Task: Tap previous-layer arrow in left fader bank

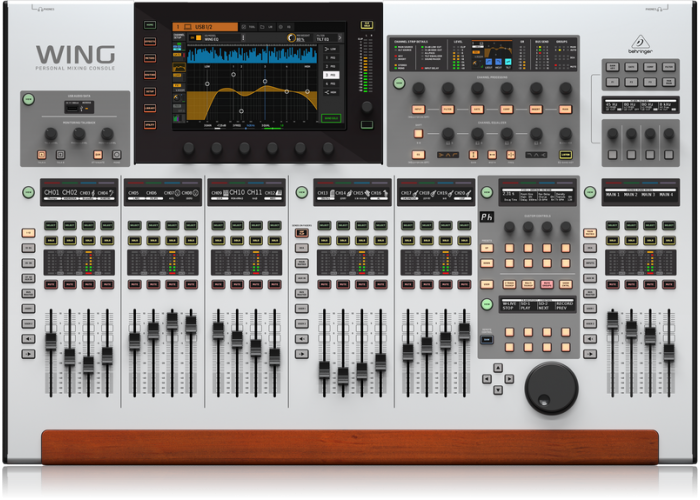Action: pos(28,339)
